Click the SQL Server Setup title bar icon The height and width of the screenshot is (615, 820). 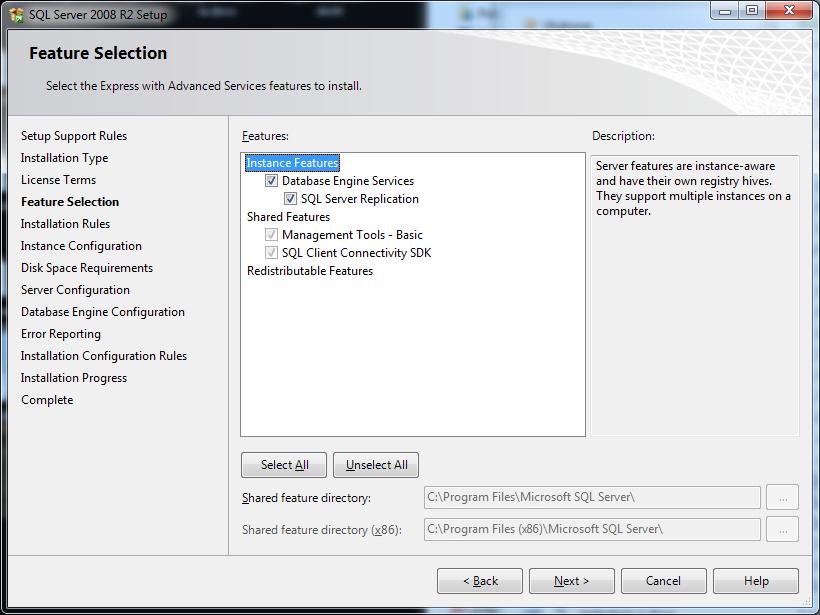click(x=16, y=15)
